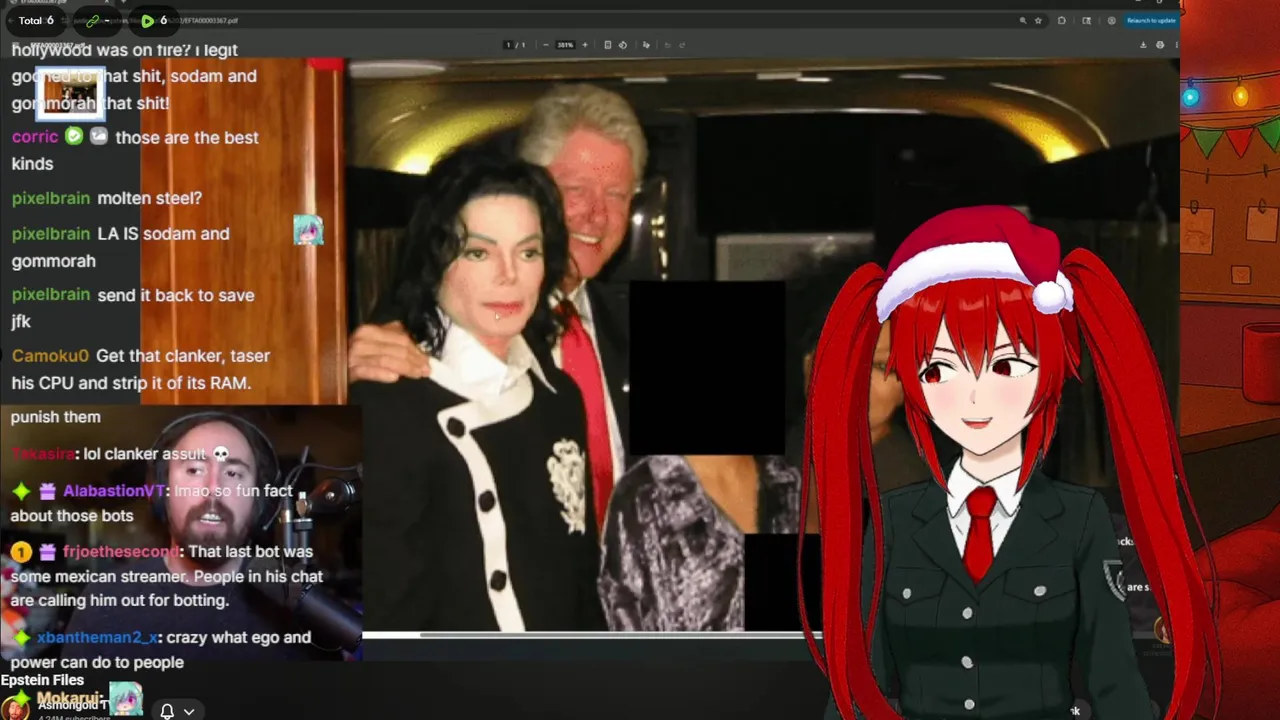Viewport: 1280px width, 720px height.
Task: Click the green diamond badge beside AlabastionVT
Action: 21,491
